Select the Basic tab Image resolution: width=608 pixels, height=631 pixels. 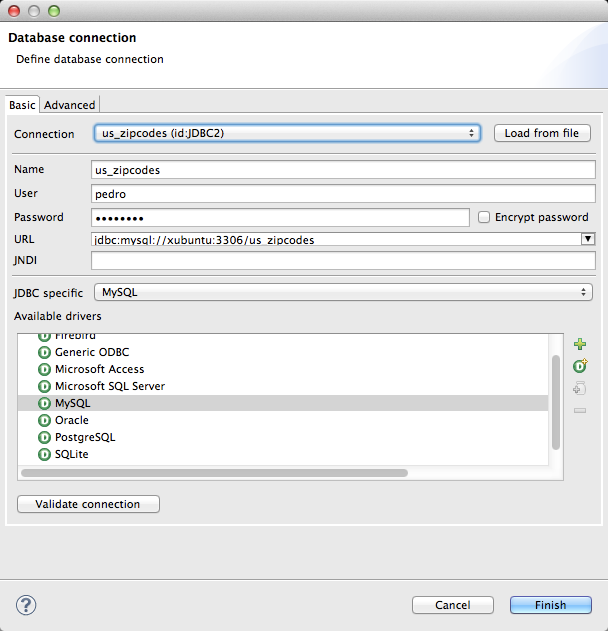[x=22, y=105]
